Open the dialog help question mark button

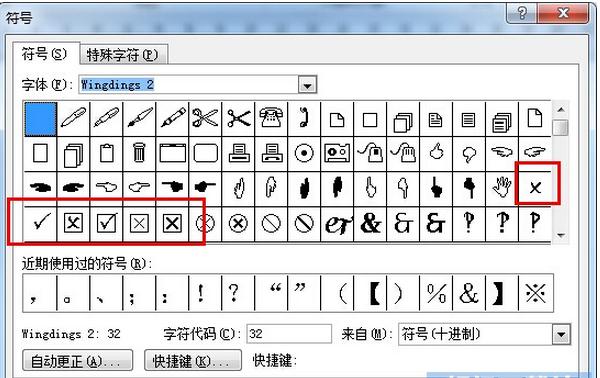click(522, 14)
